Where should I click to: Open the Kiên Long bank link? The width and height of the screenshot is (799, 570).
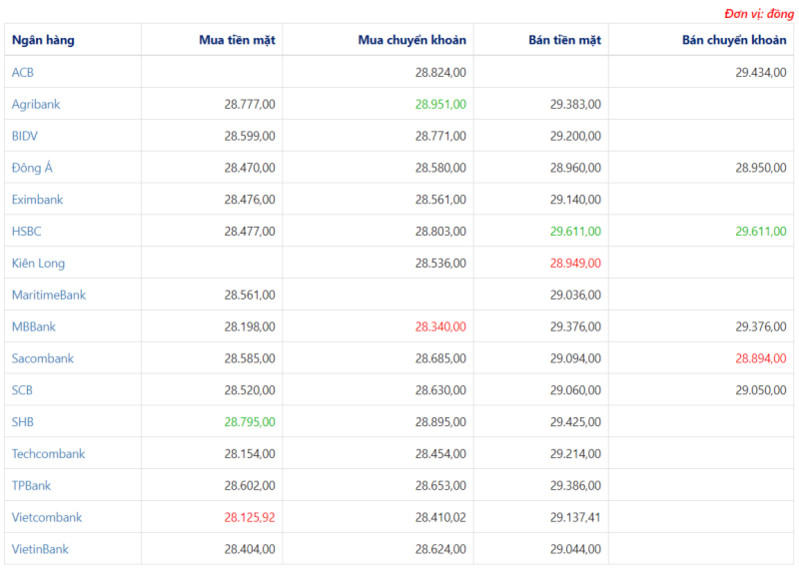[38, 263]
